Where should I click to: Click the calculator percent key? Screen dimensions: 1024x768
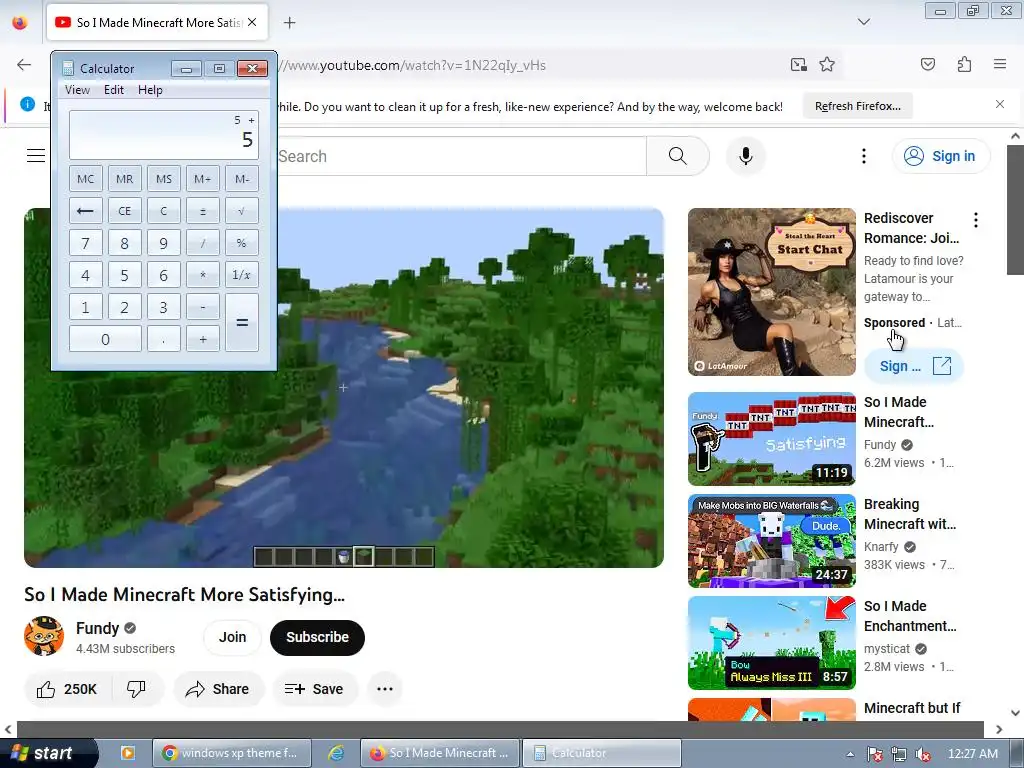click(x=242, y=243)
